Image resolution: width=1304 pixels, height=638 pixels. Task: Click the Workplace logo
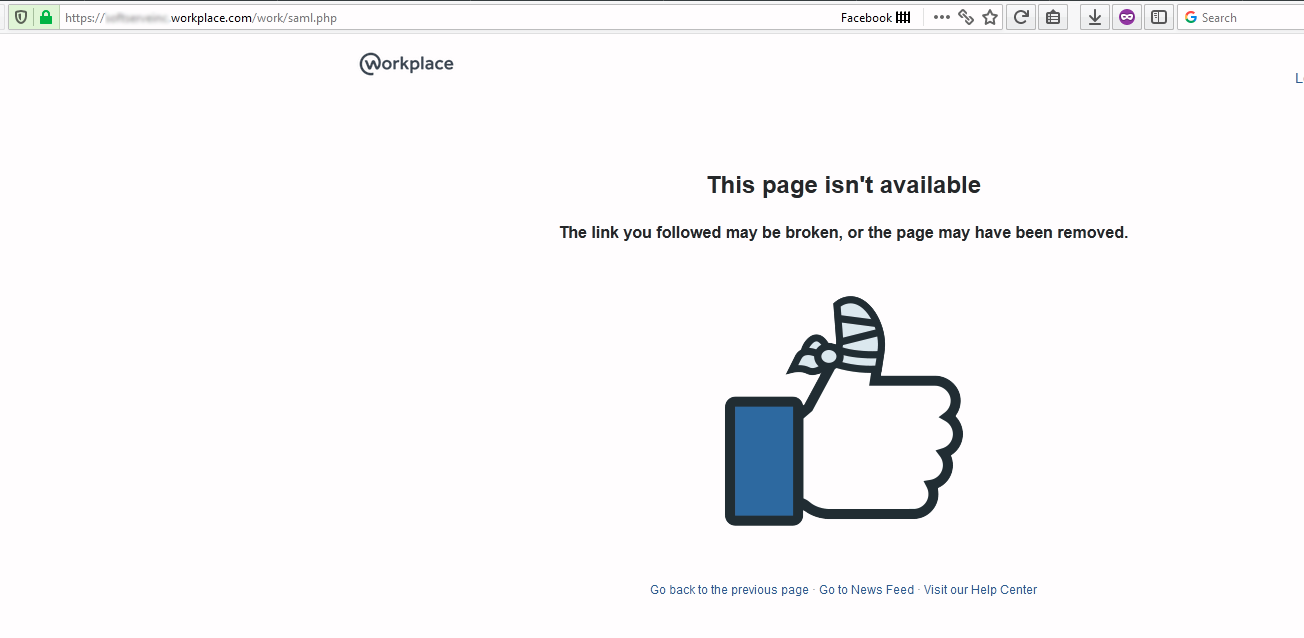point(407,64)
